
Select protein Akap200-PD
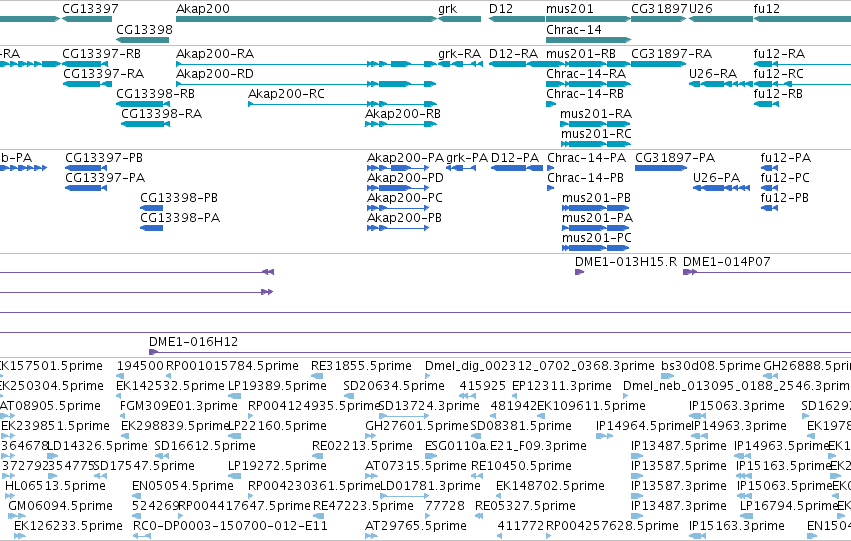398,188
